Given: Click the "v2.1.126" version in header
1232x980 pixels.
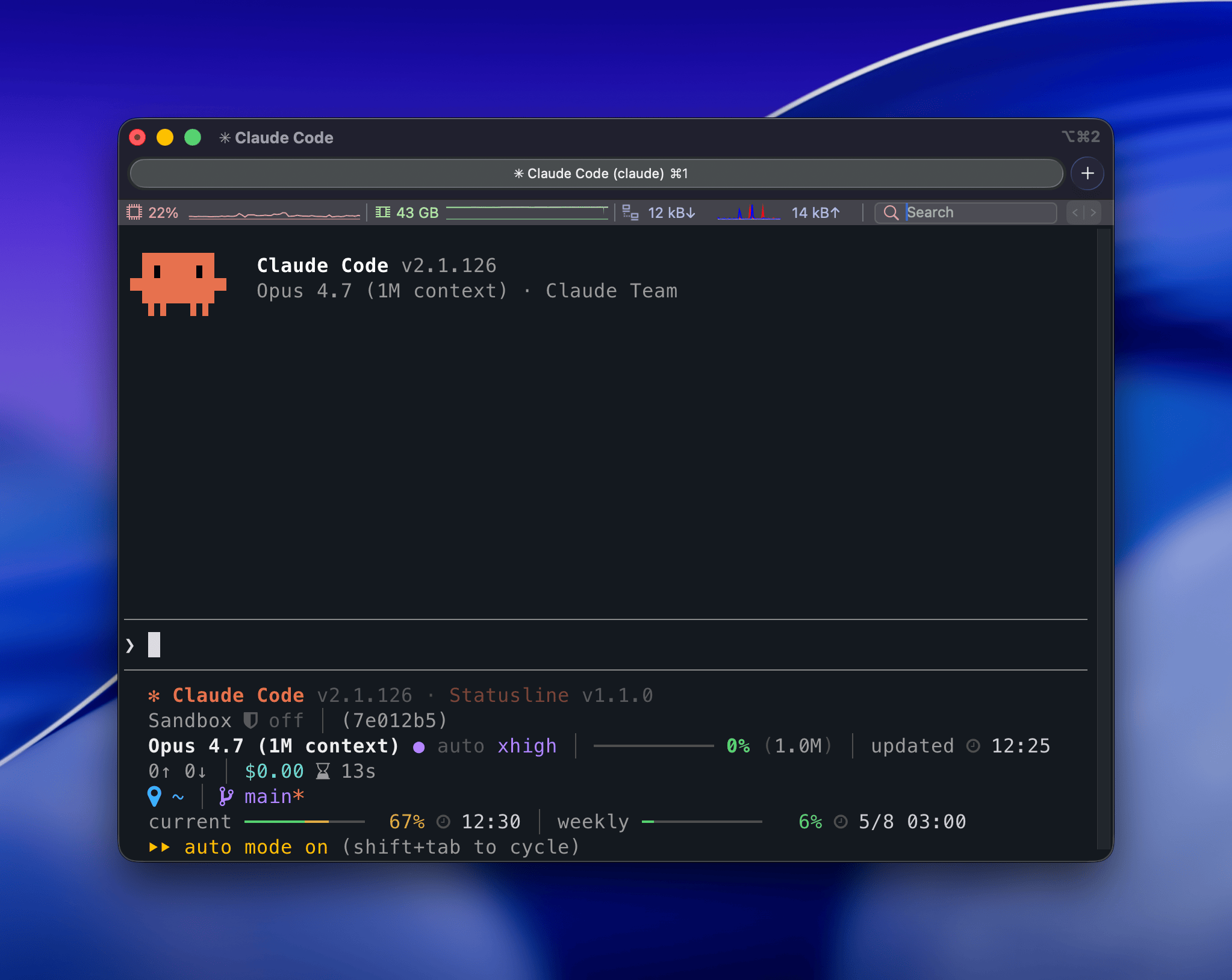Looking at the screenshot, I should click(x=449, y=265).
